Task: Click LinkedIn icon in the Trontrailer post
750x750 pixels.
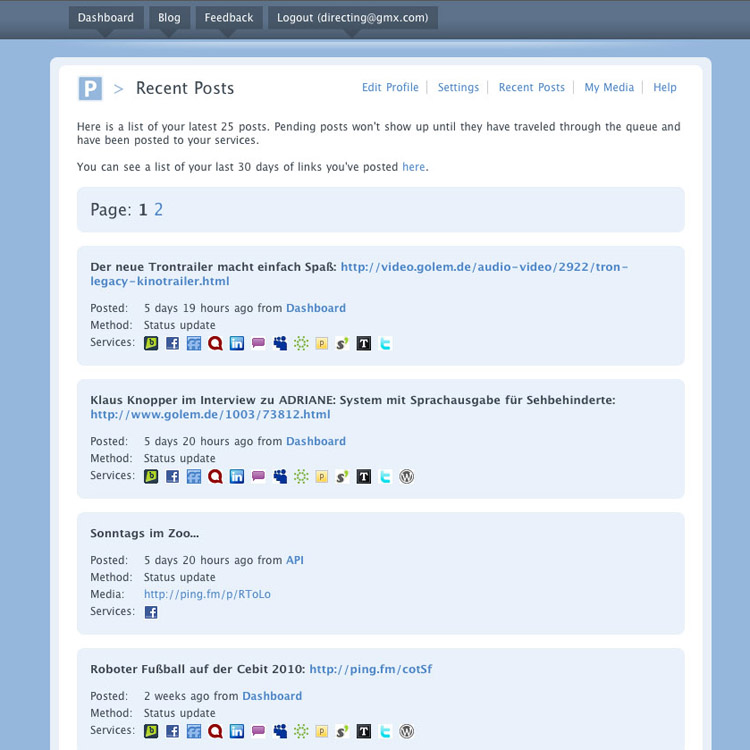Action: click(x=237, y=343)
